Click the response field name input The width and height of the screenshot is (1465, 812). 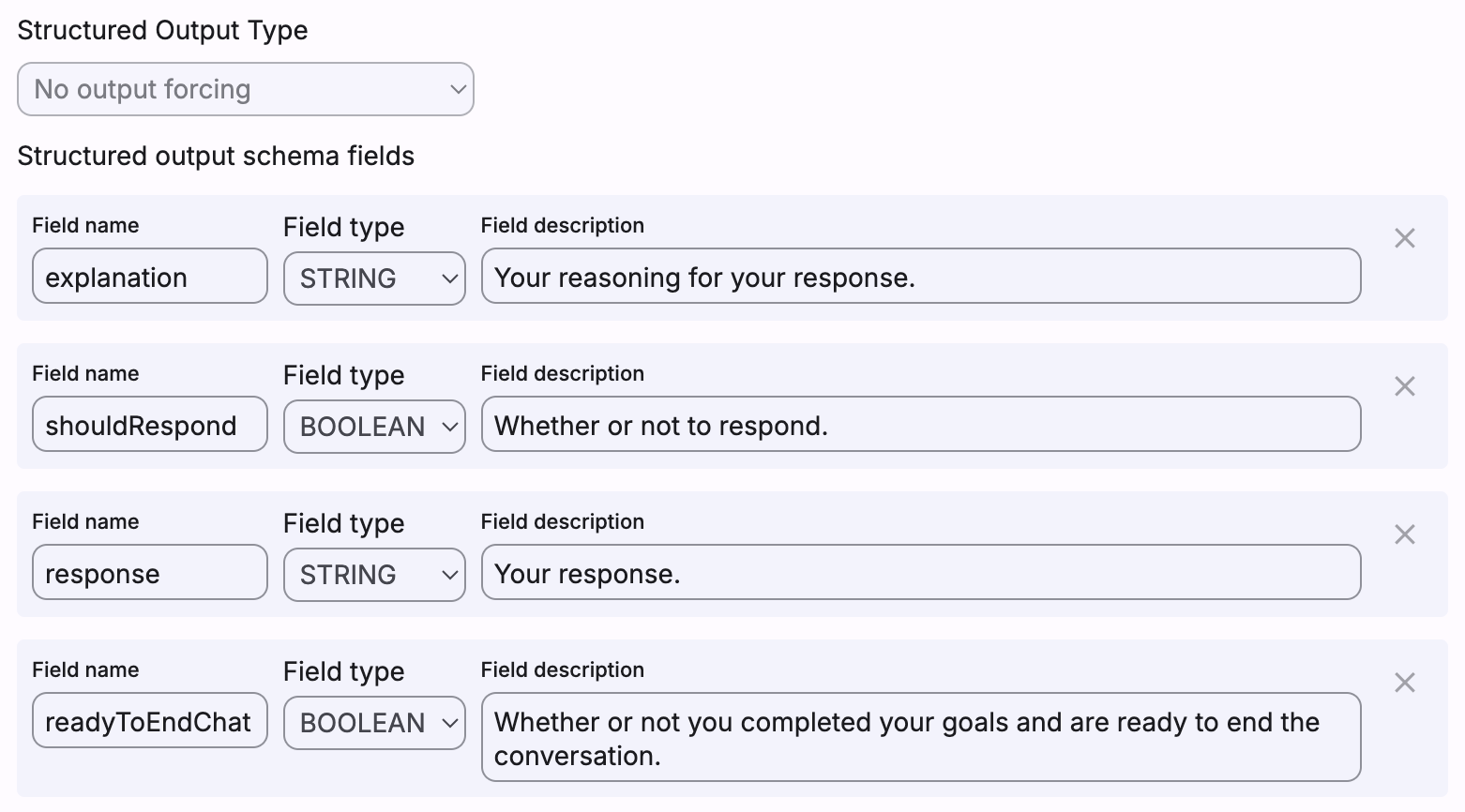coord(149,573)
